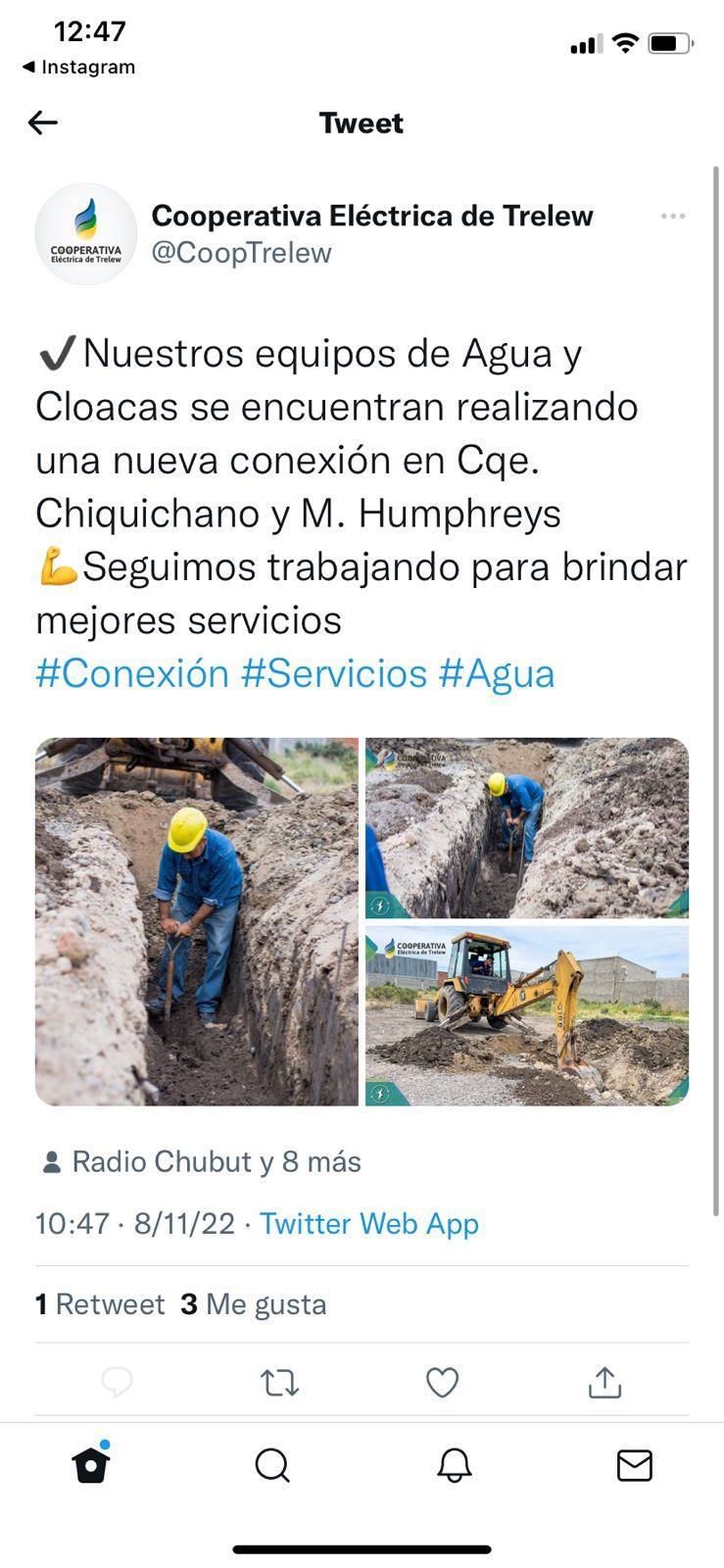
Task: Tap the @CoopTrelew handle
Action: pyautogui.click(x=241, y=253)
